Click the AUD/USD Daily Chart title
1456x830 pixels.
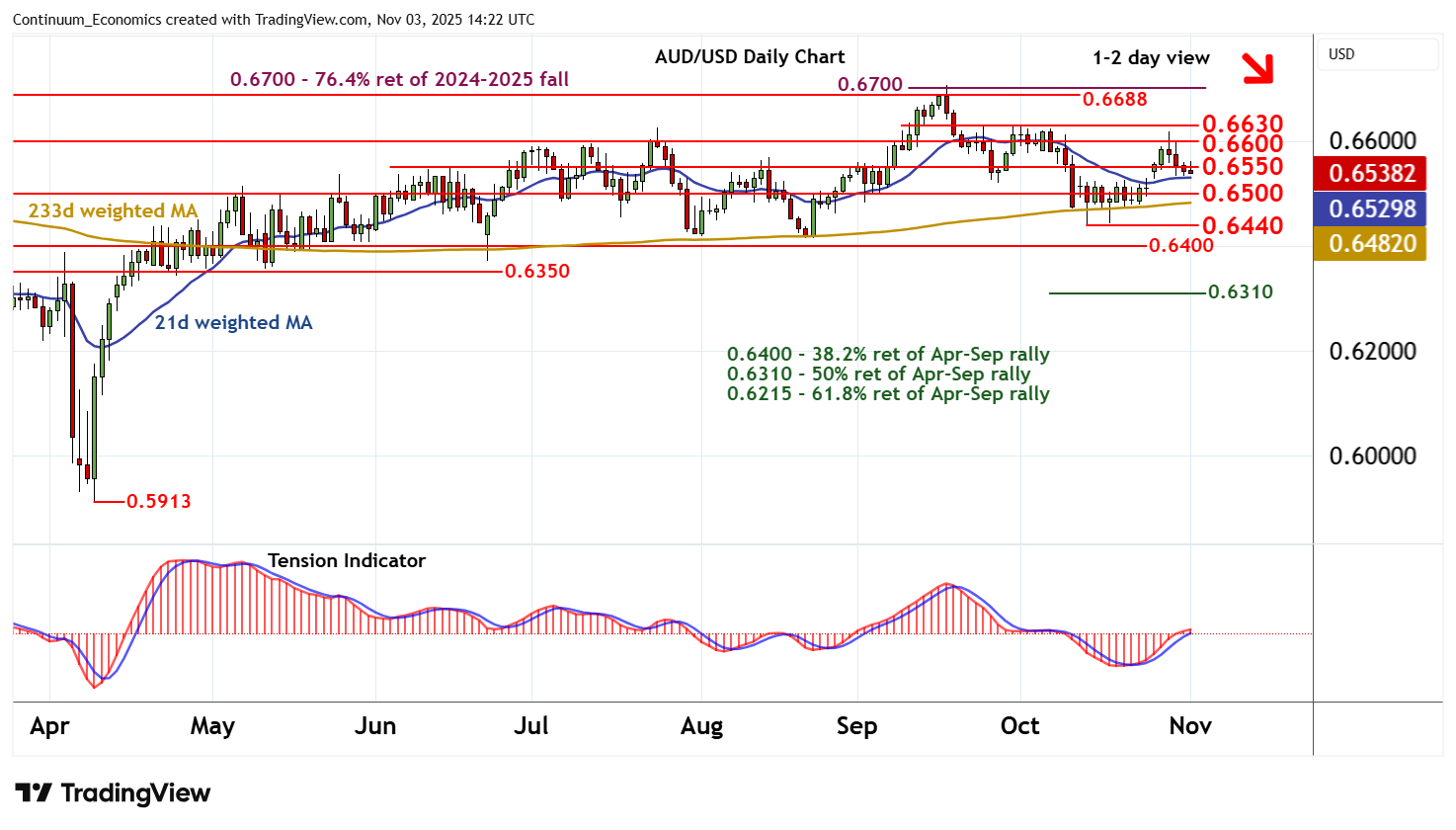(750, 57)
